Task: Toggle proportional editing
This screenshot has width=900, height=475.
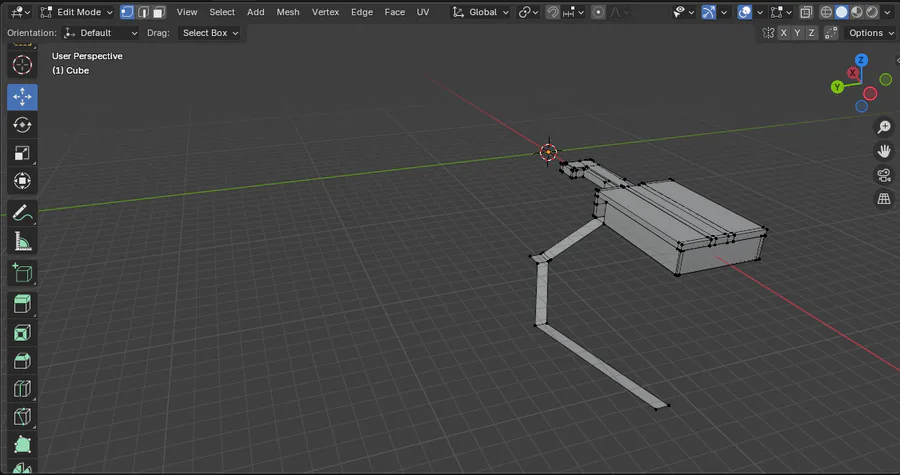Action: click(x=598, y=12)
